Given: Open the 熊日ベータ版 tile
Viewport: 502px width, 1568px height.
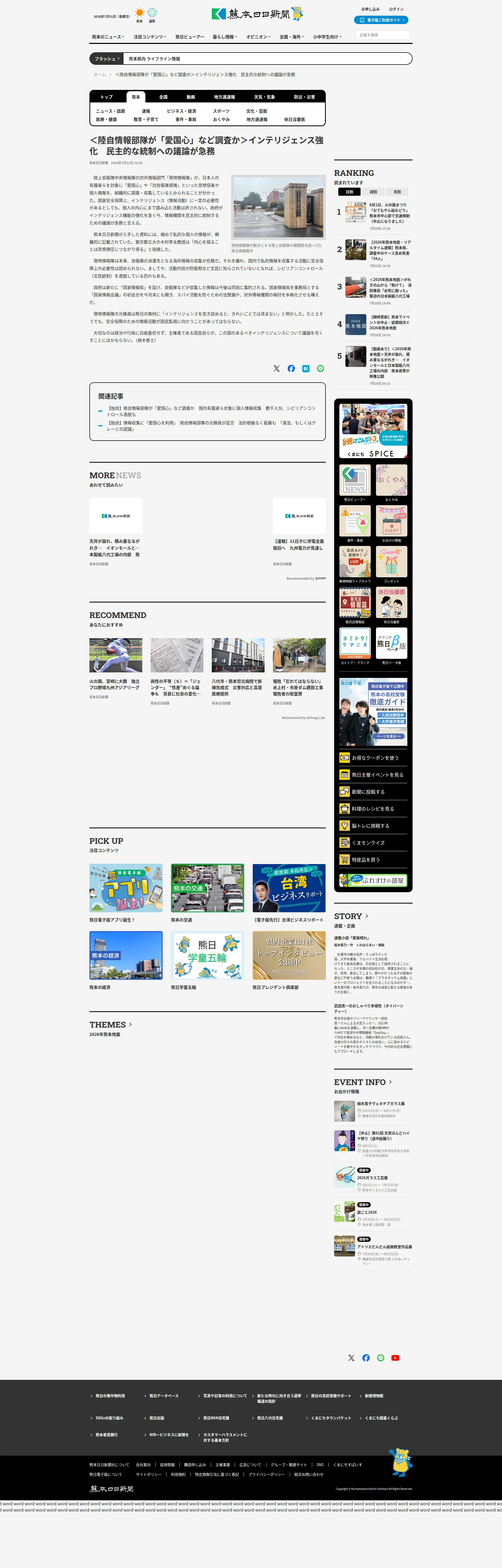Looking at the screenshot, I should click(x=391, y=643).
